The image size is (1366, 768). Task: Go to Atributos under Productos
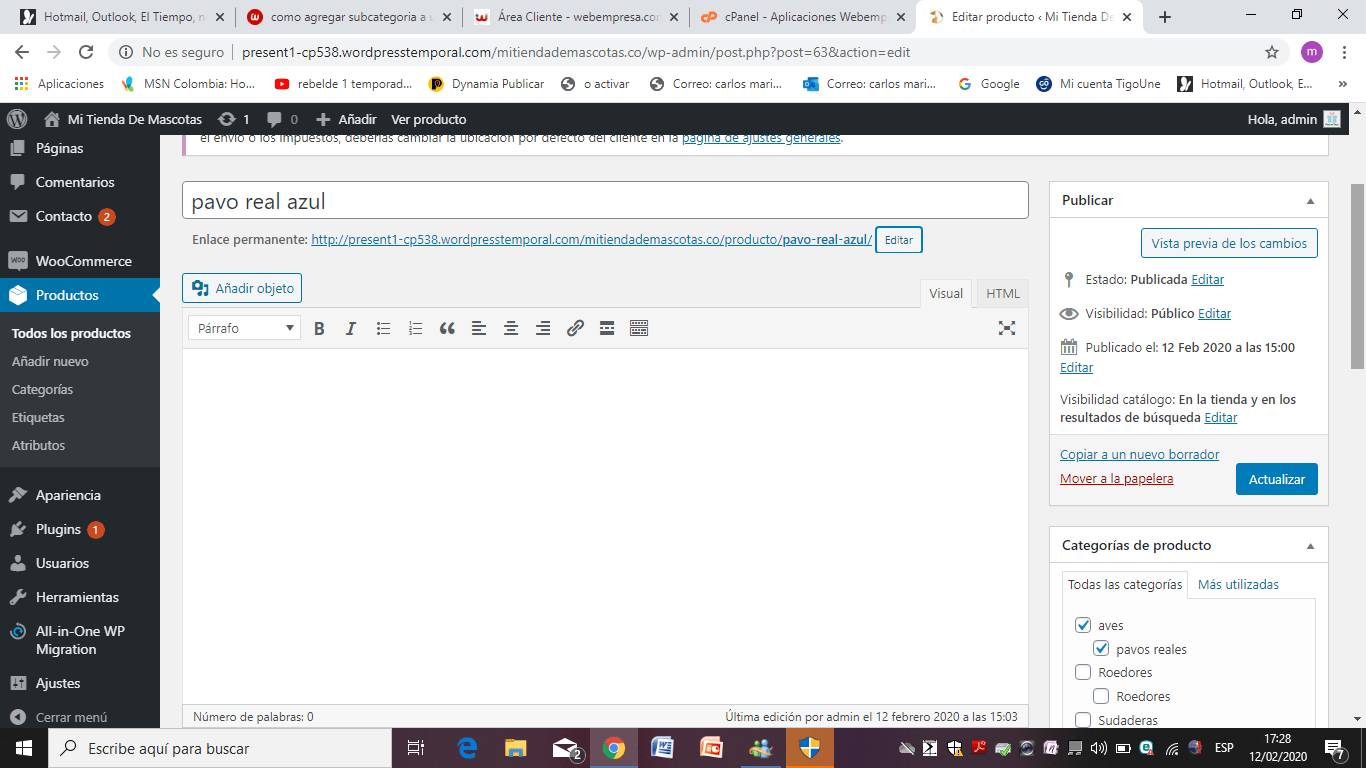[38, 445]
